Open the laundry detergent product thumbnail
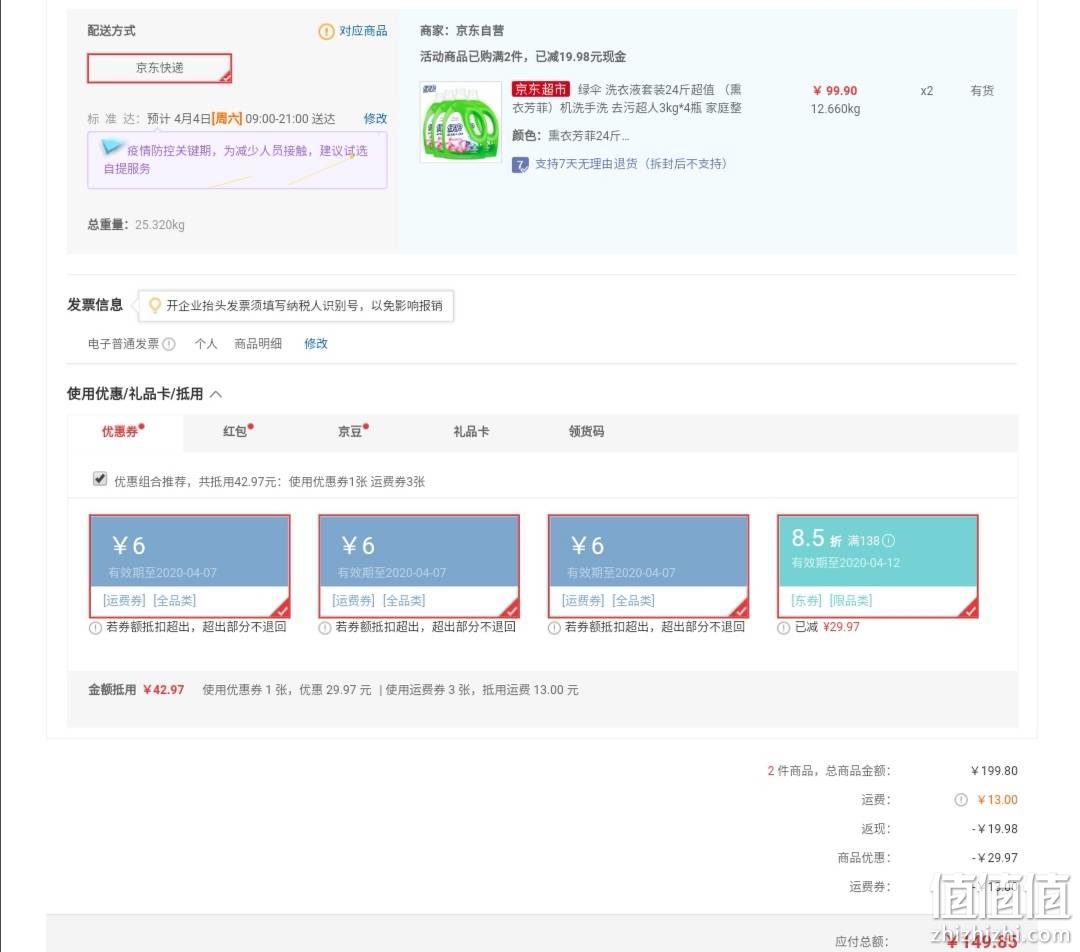Image resolution: width=1080 pixels, height=952 pixels. pos(461,122)
